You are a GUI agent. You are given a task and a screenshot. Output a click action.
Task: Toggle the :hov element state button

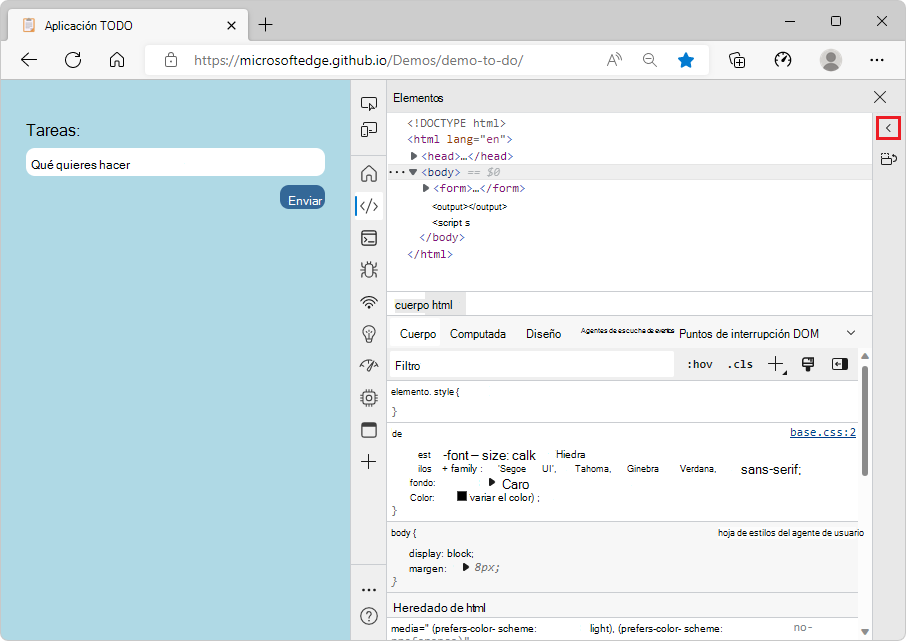[700, 364]
